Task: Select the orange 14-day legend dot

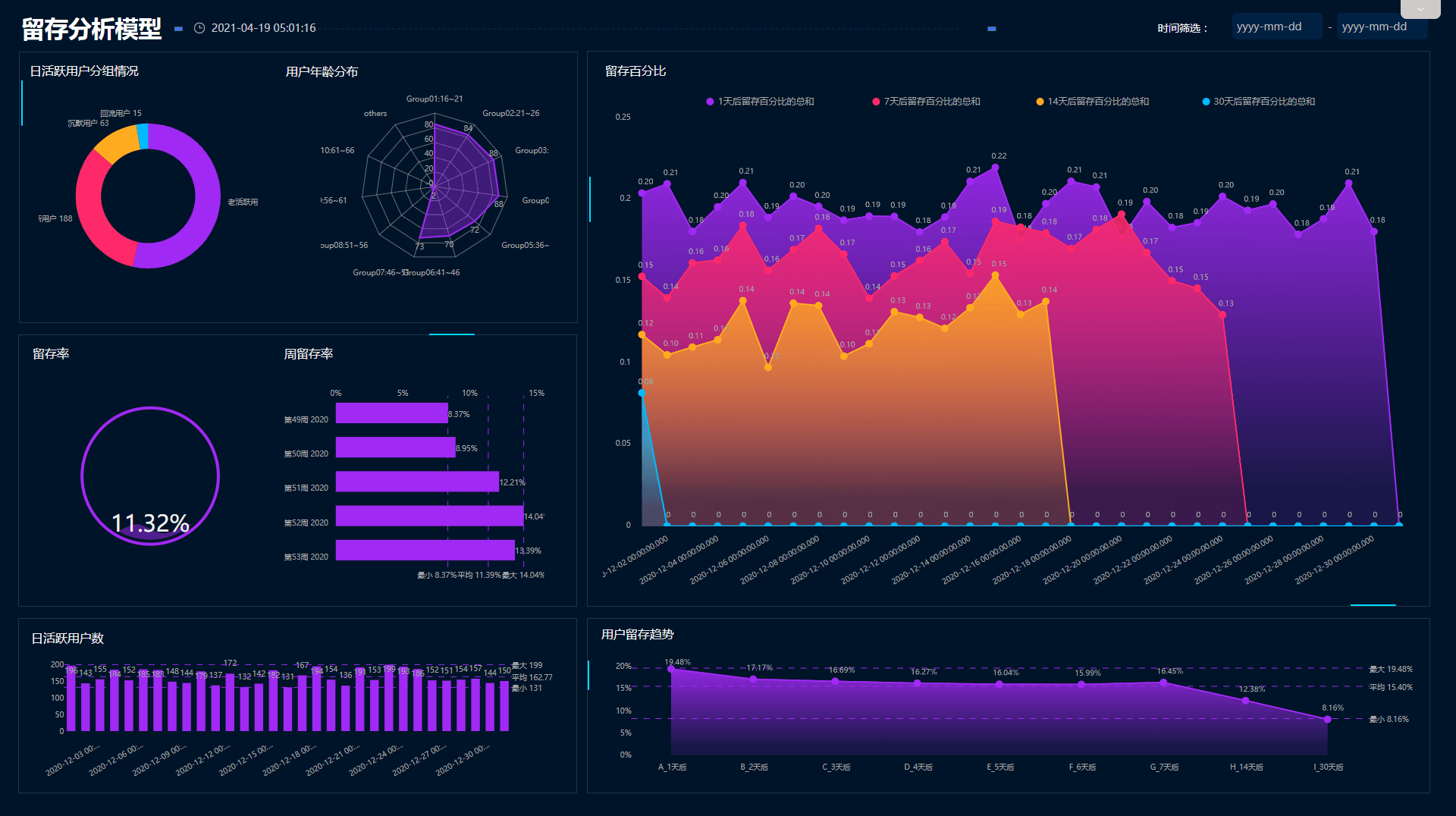Action: [x=1040, y=102]
